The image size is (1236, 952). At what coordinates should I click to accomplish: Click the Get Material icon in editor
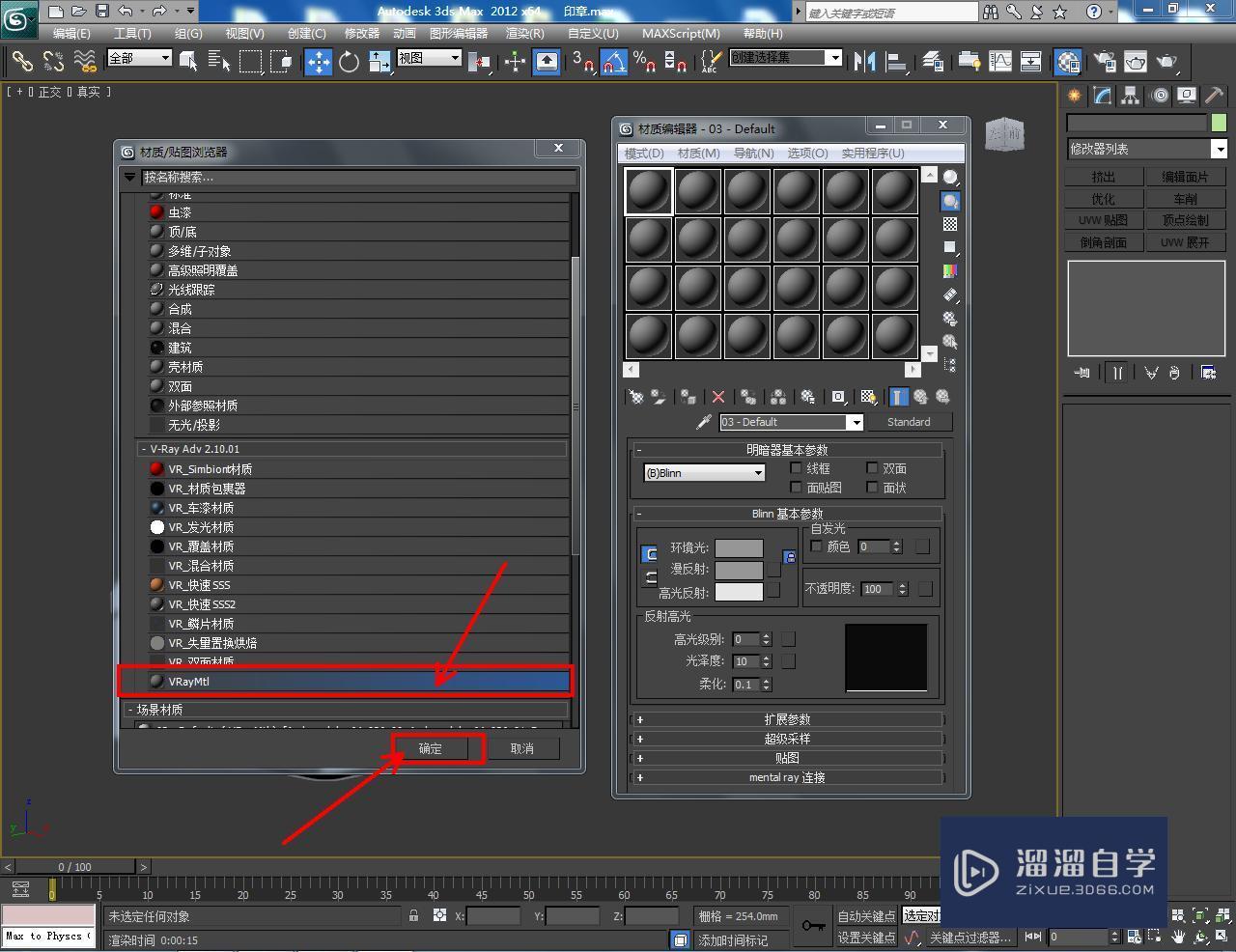click(636, 397)
